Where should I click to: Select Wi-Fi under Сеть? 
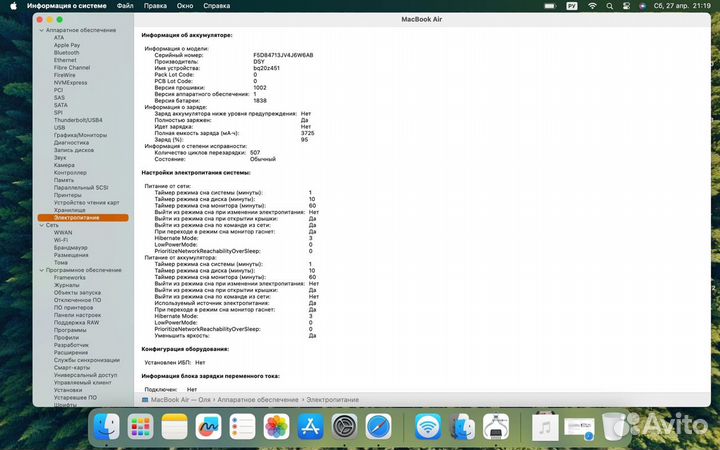[x=61, y=240]
